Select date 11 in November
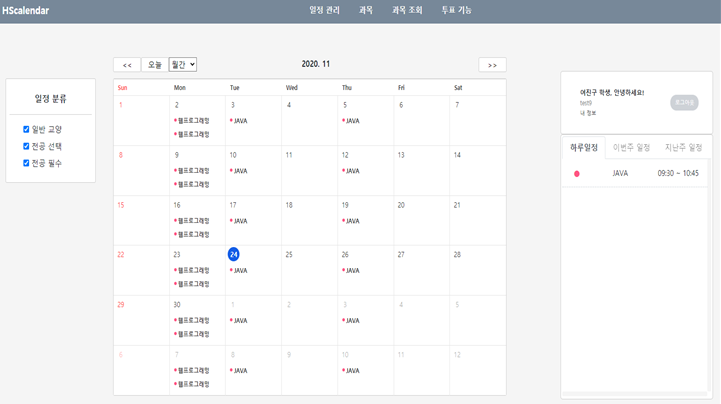The width and height of the screenshot is (721, 404). (x=289, y=155)
